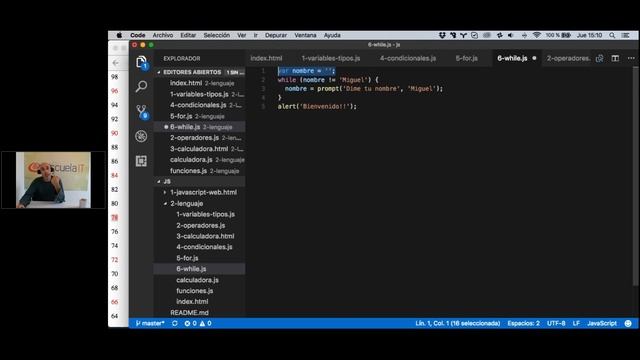Click the '1 sin guardar' badge
This screenshot has height=360, width=640.
[235, 72]
